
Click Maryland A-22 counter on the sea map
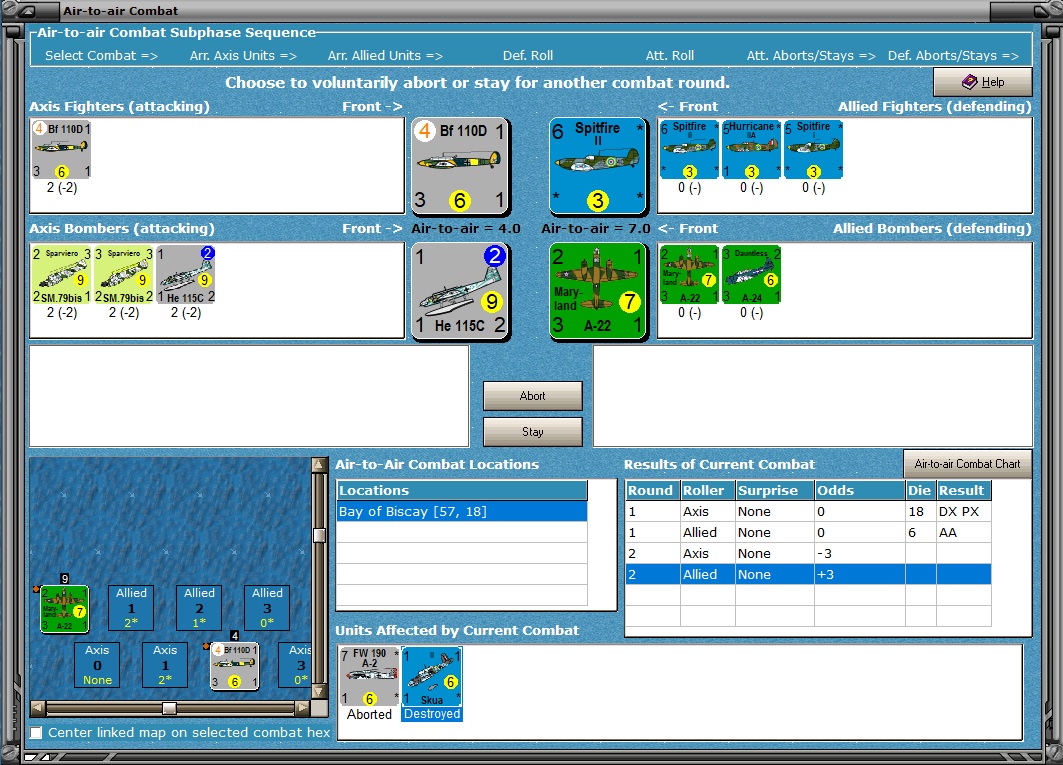(x=64, y=609)
